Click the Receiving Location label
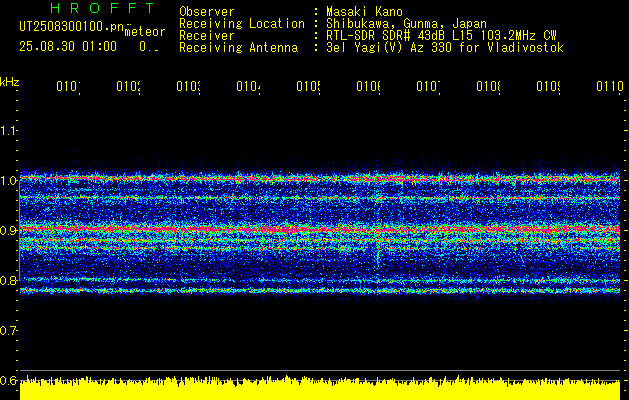The width and height of the screenshot is (629, 400). 242,24
